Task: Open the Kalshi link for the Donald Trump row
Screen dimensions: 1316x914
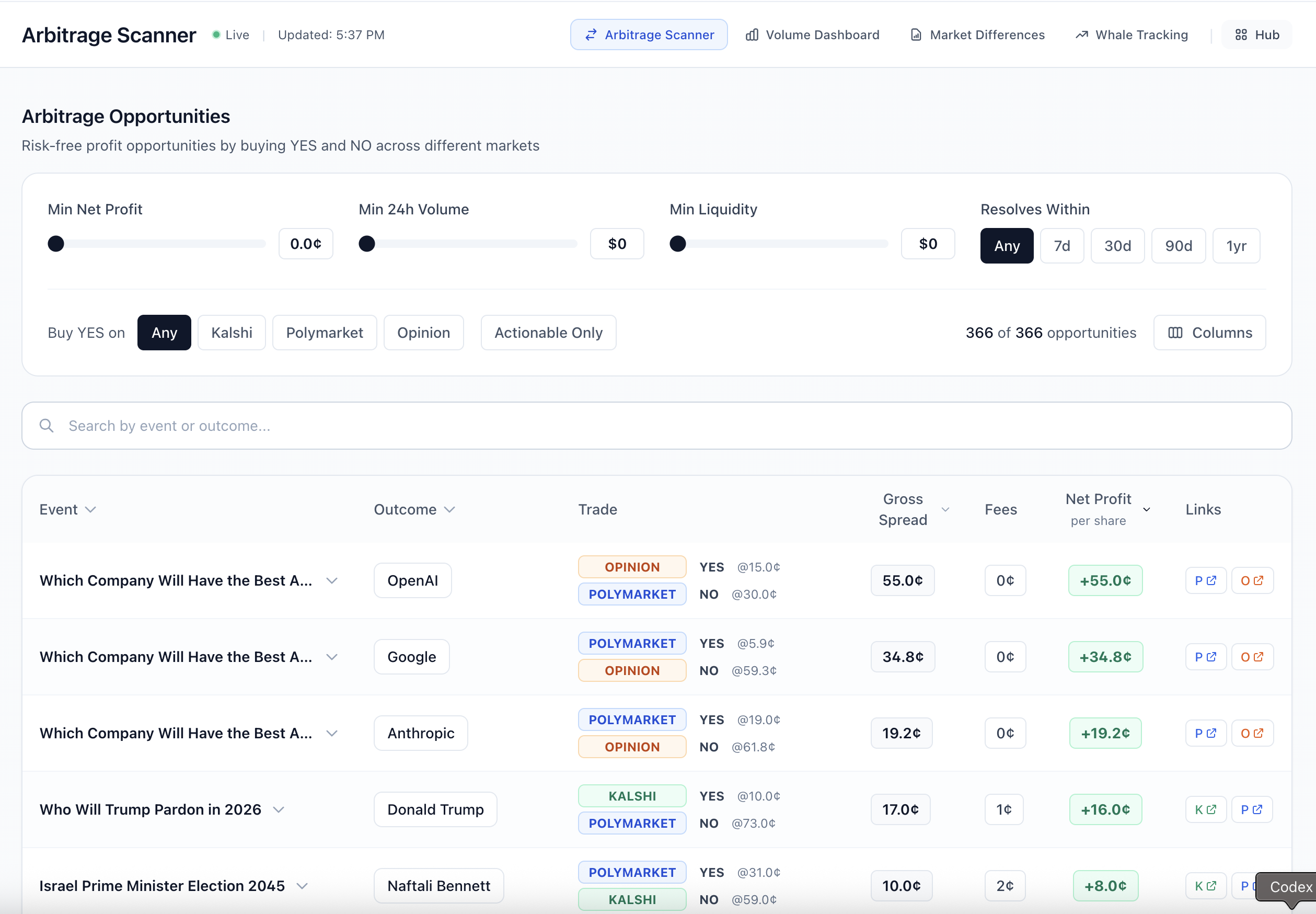Action: 1205,809
